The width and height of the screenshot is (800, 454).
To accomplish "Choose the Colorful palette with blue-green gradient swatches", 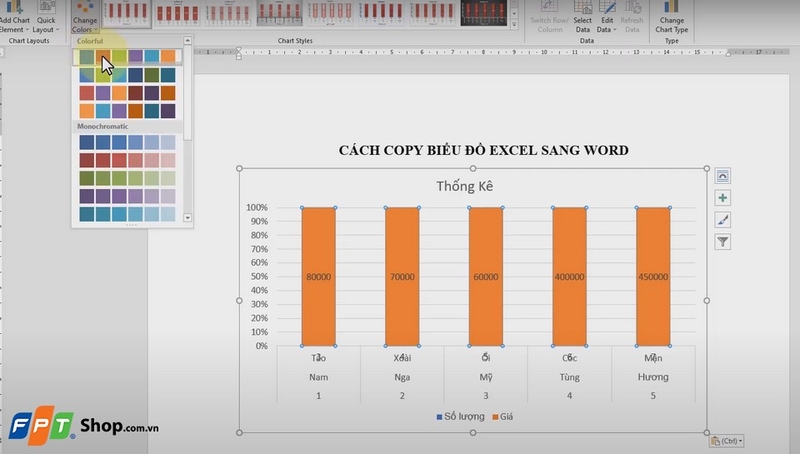I will point(127,75).
